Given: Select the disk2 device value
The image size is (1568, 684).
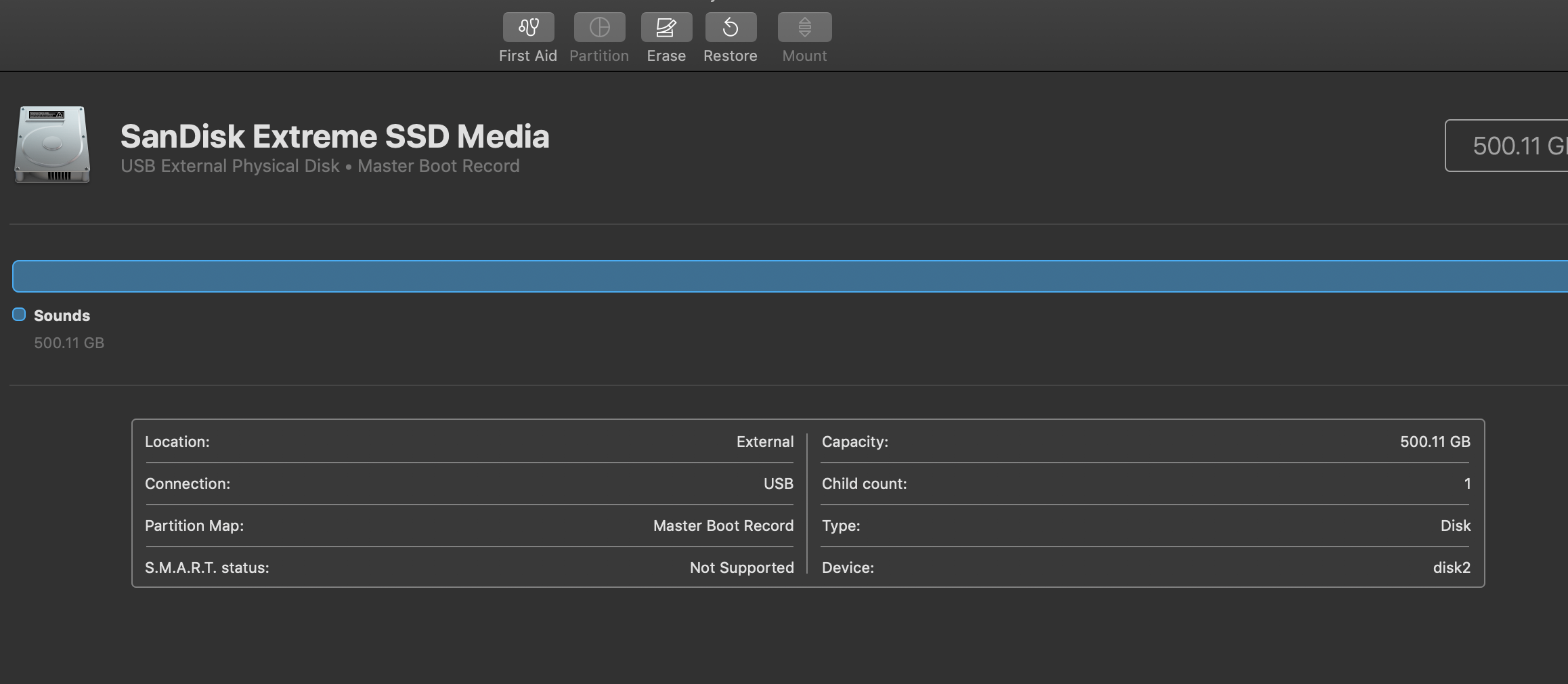Looking at the screenshot, I should 1452,568.
